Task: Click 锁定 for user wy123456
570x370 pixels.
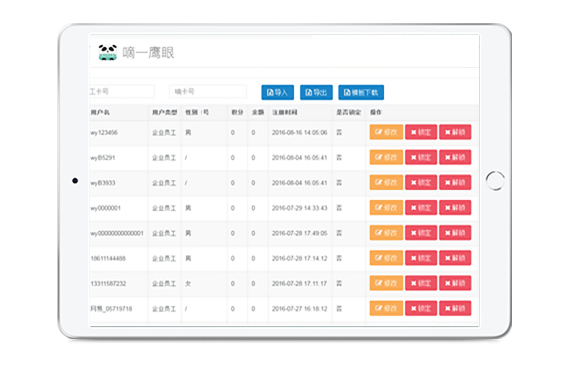Action: (x=421, y=132)
